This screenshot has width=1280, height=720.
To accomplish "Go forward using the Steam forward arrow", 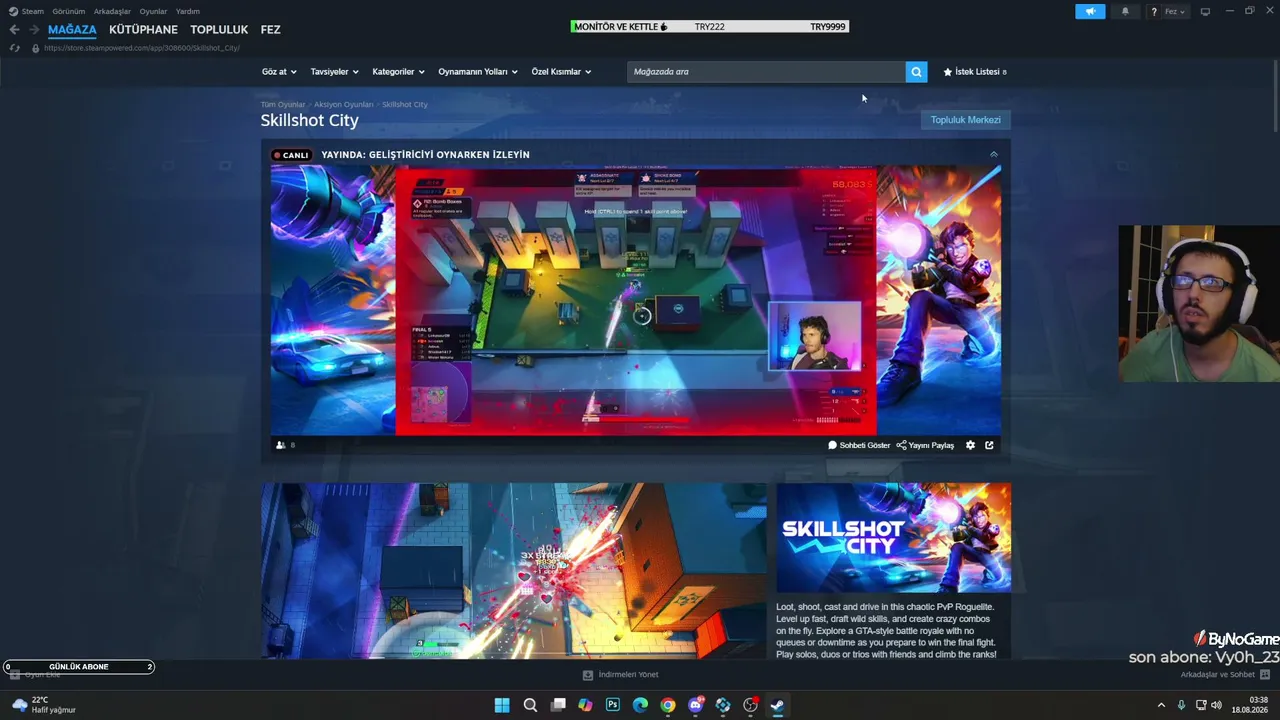I will point(34,30).
